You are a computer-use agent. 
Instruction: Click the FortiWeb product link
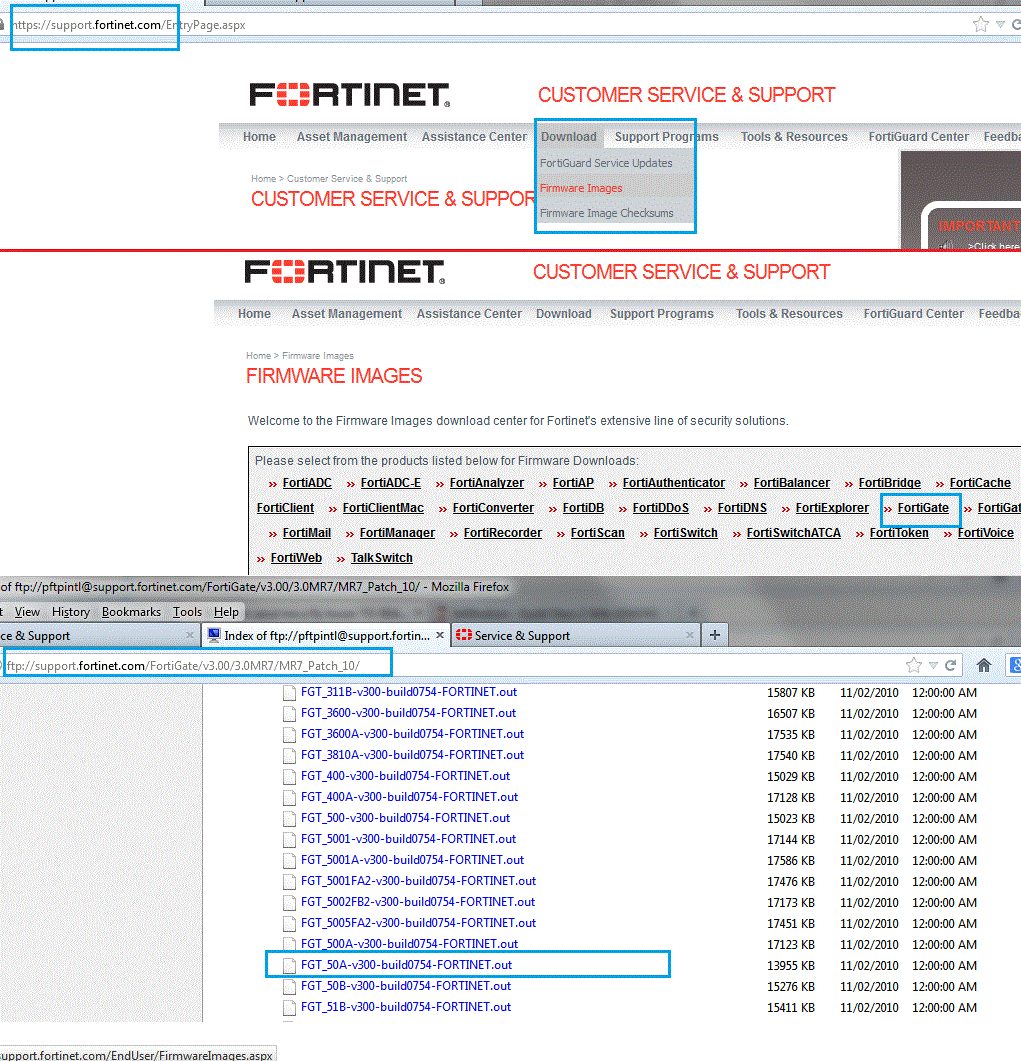296,558
